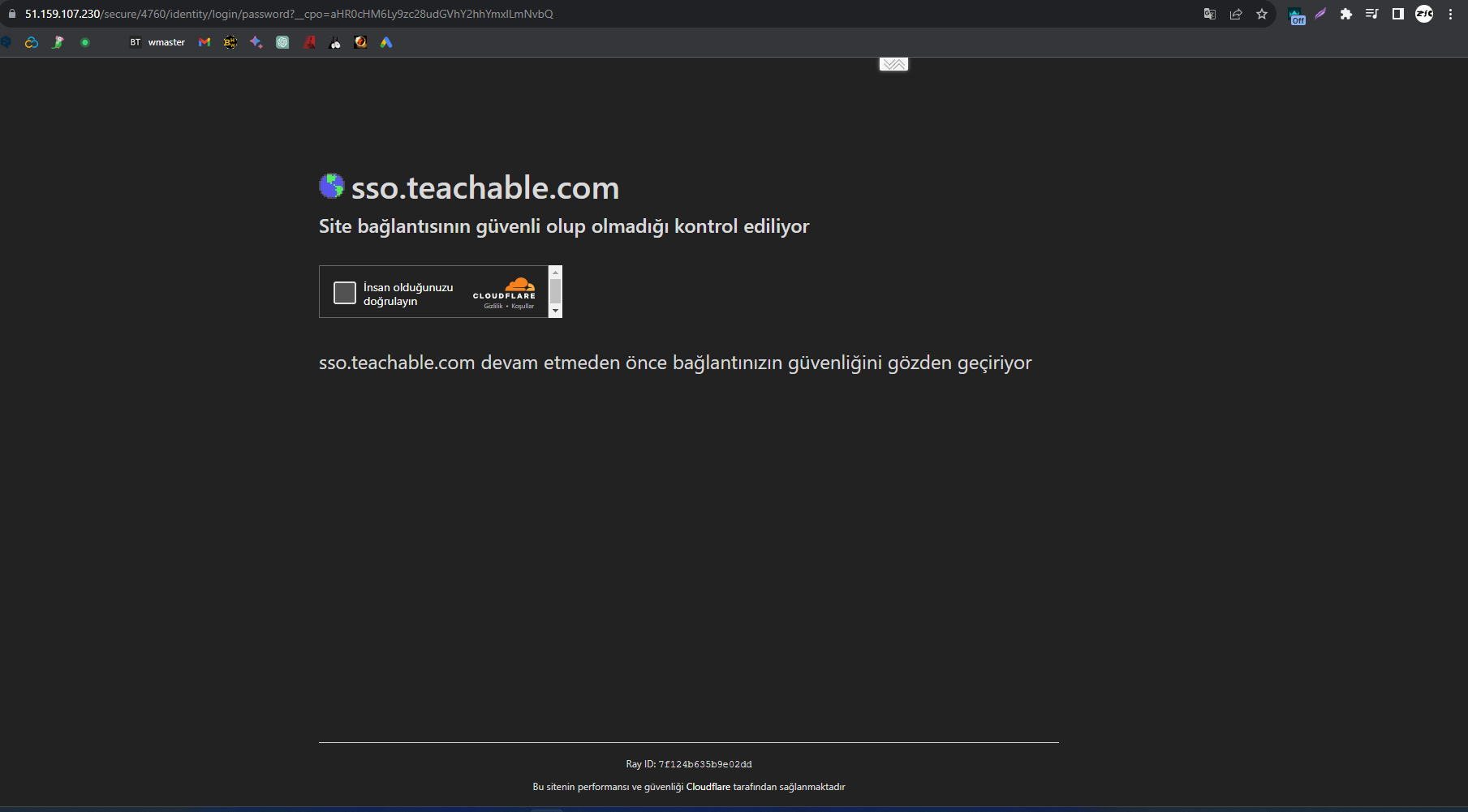Tick the 'İnsan olduğunuzu doğrulayın' checkbox
Viewport: 1468px width, 812px height.
(x=345, y=293)
